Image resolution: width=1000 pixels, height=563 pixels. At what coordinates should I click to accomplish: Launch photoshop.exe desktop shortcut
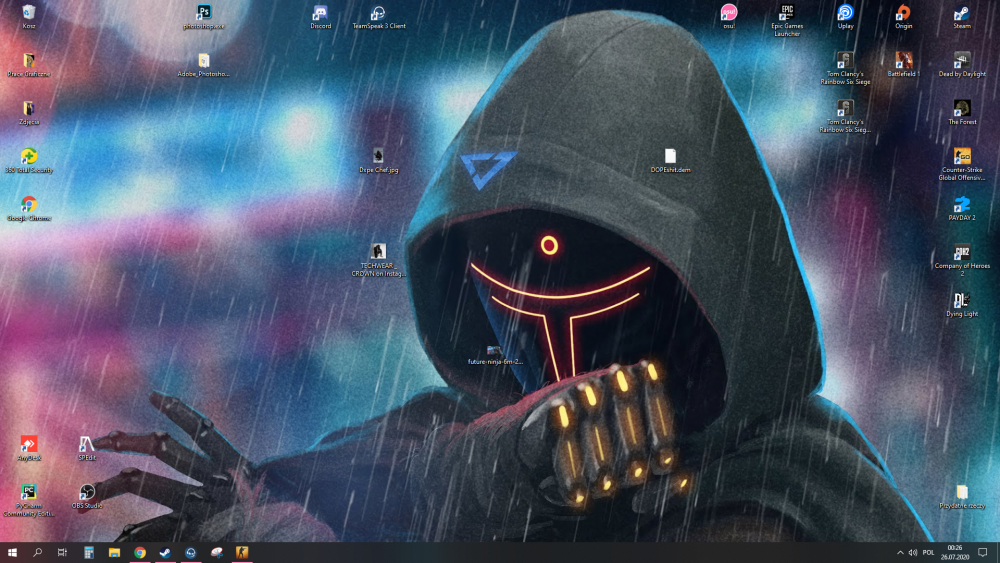pos(203,17)
